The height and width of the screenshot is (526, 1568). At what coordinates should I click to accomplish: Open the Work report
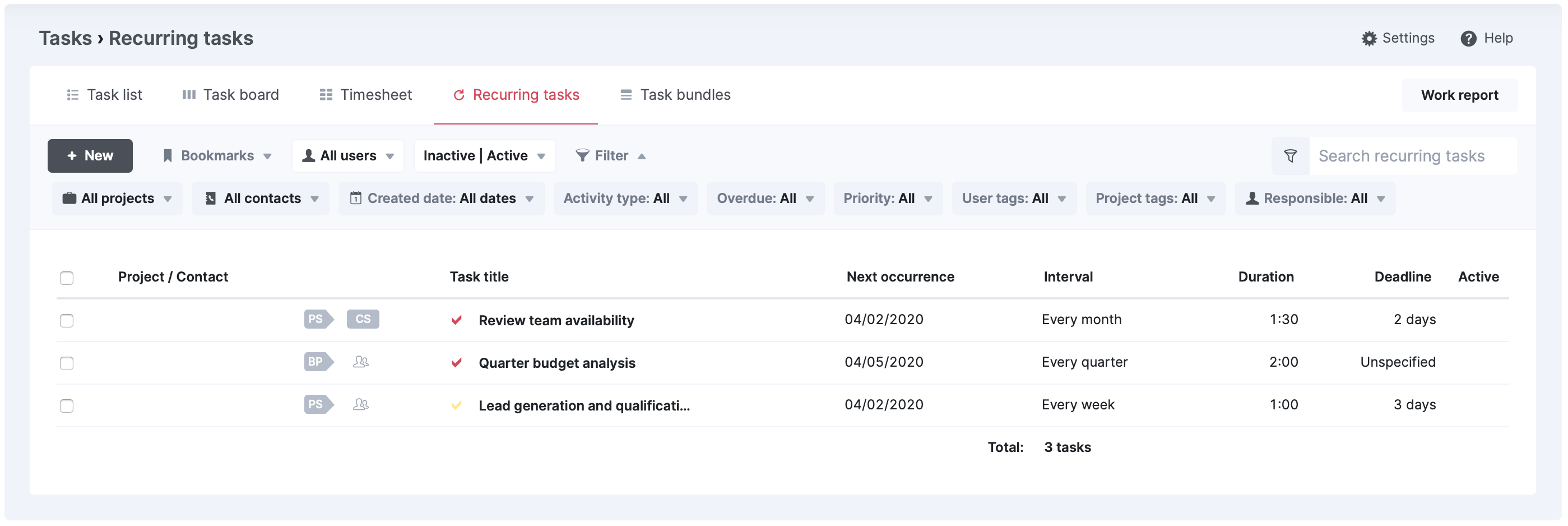coord(1459,95)
